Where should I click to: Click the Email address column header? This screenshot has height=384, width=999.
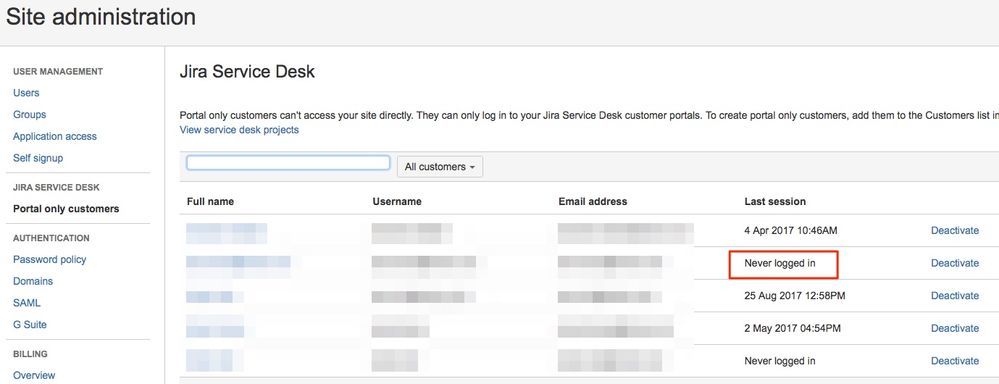(x=593, y=201)
